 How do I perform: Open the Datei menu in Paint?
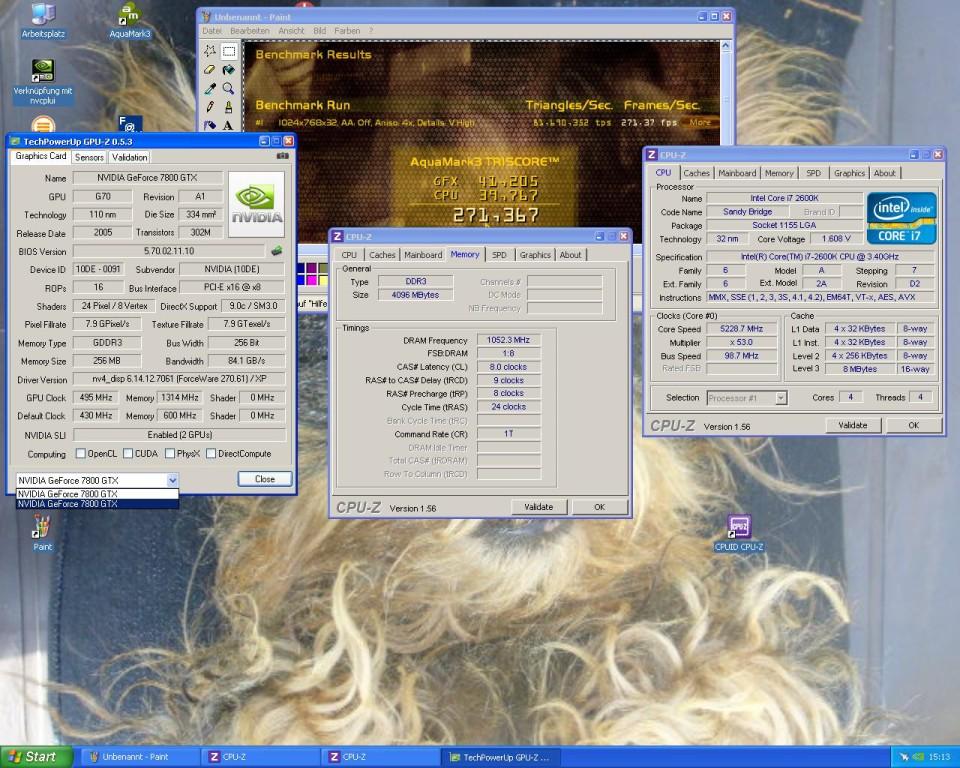[212, 31]
